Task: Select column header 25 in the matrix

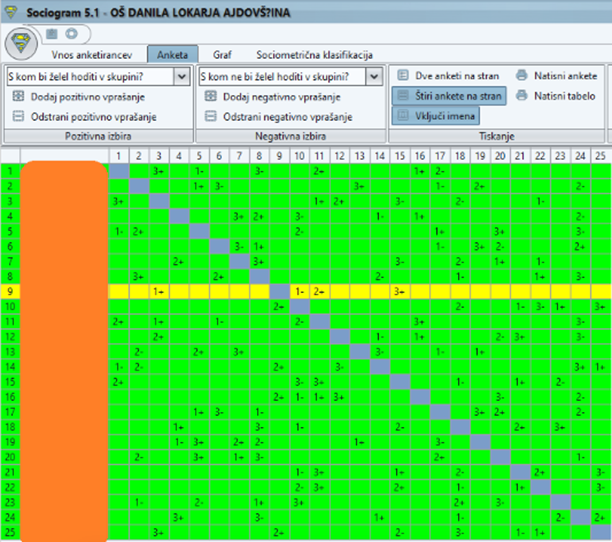Action: (600, 156)
